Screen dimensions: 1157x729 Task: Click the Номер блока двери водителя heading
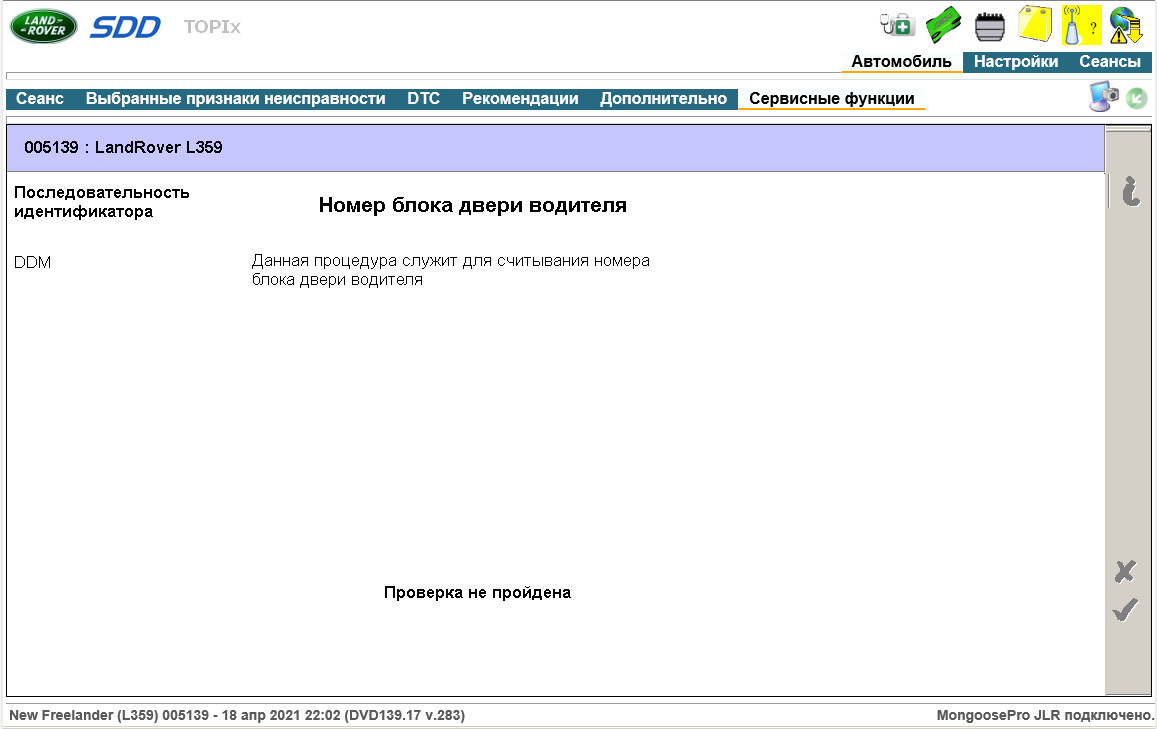(472, 205)
